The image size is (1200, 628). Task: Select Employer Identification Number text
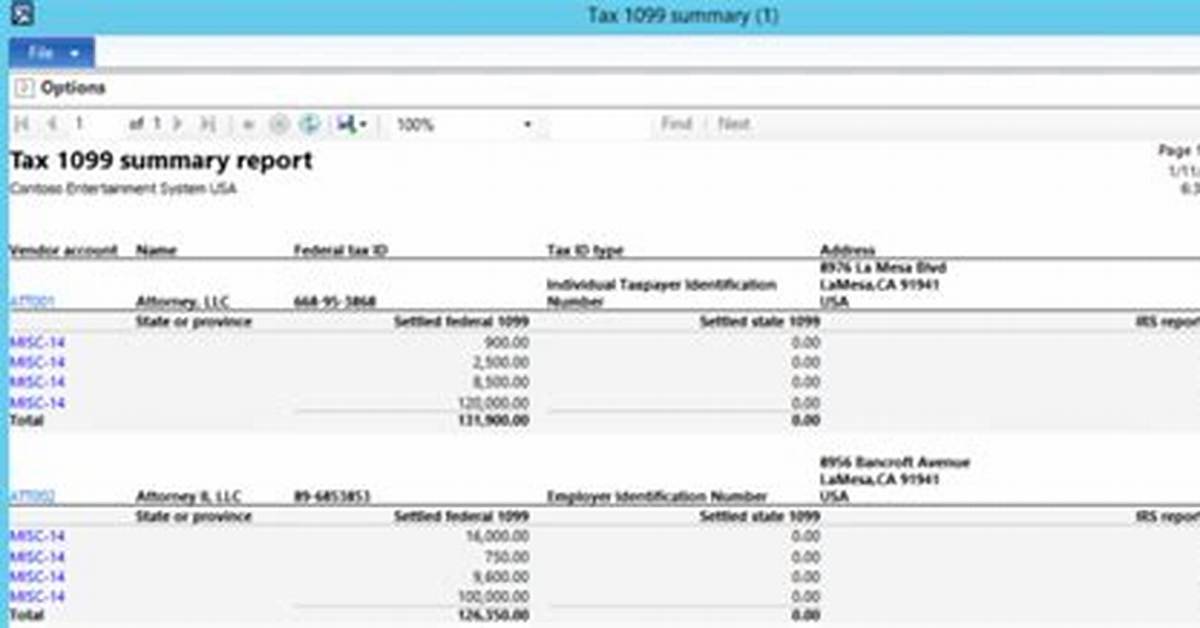[x=657, y=496]
